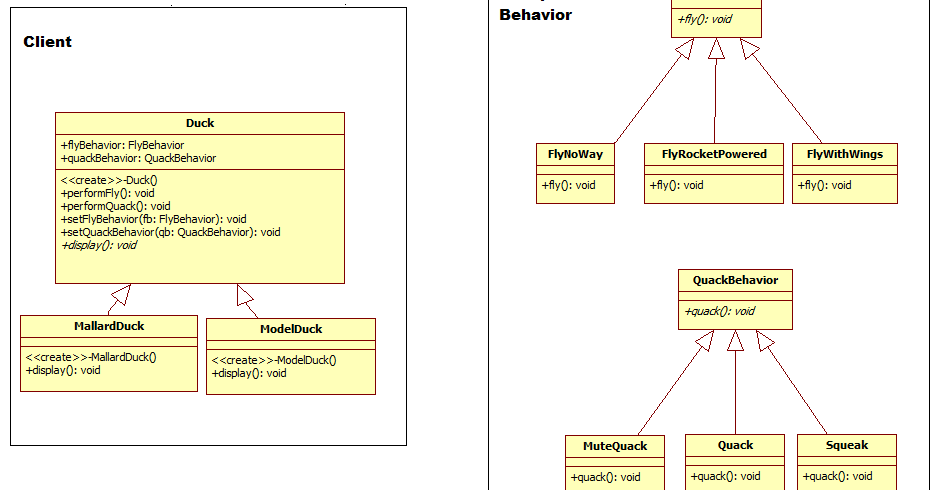935x490 pixels.
Task: Click FlyNoWay's +fly(): void operation
Action: (x=568, y=185)
